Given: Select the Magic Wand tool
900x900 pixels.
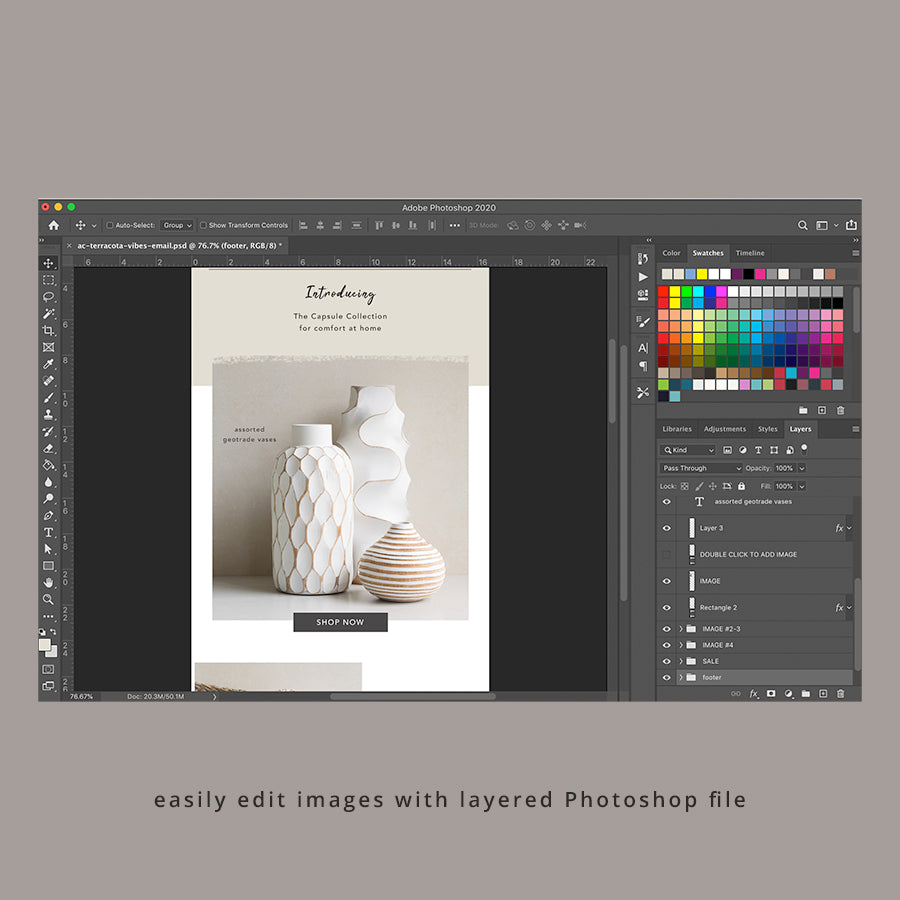Looking at the screenshot, I should coord(48,313).
